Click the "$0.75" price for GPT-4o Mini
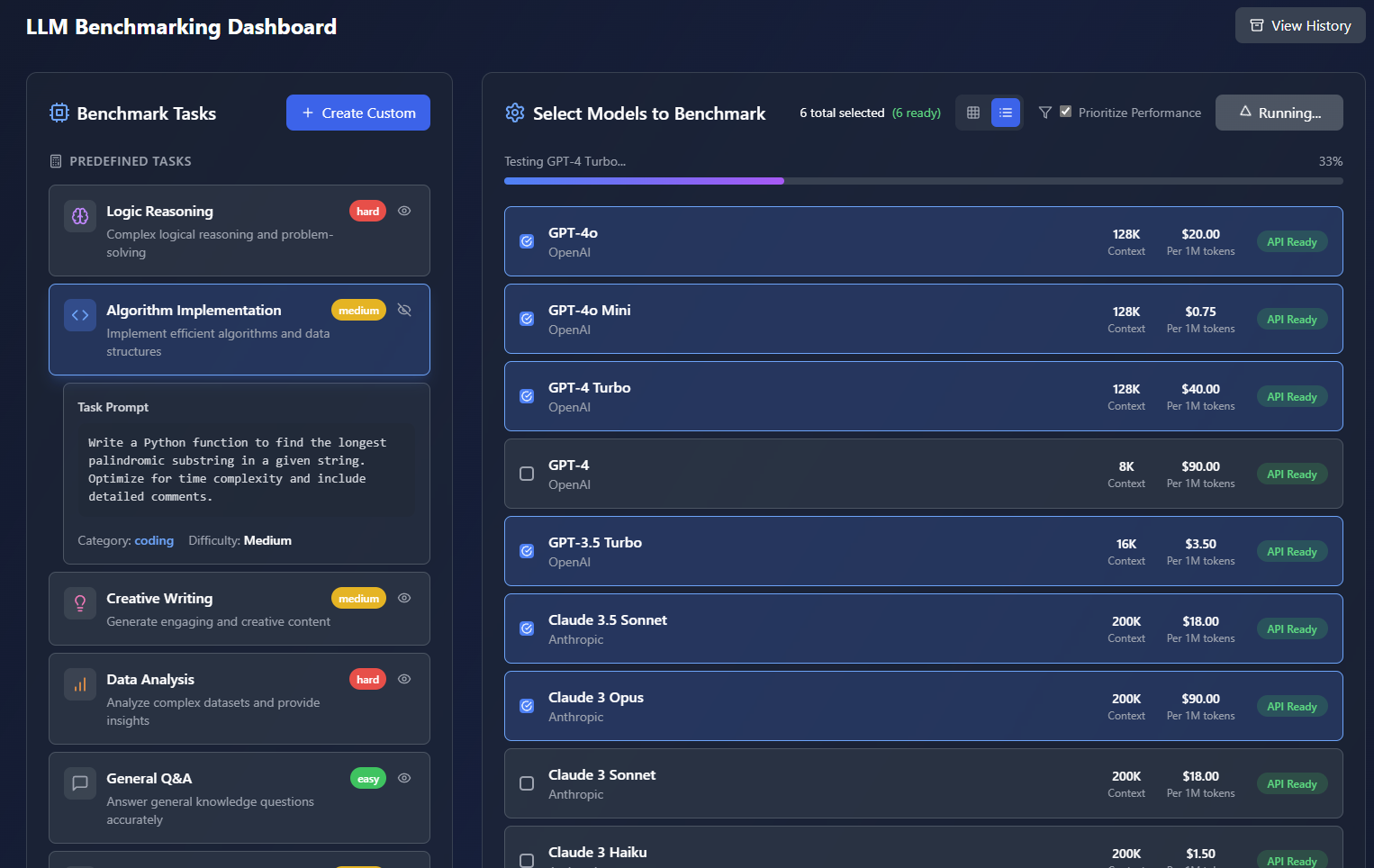 click(1200, 312)
